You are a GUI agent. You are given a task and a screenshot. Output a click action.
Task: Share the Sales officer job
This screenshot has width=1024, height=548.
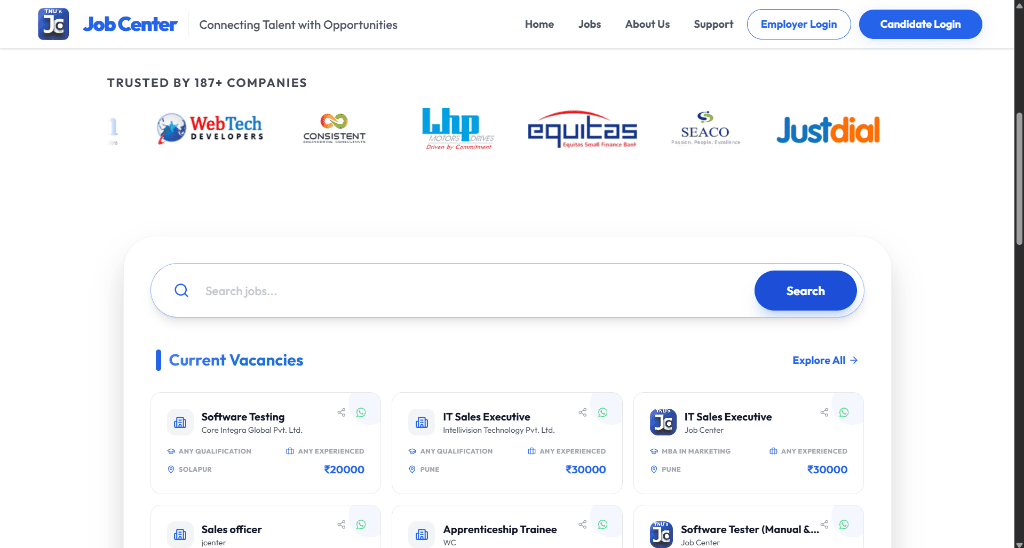click(341, 524)
